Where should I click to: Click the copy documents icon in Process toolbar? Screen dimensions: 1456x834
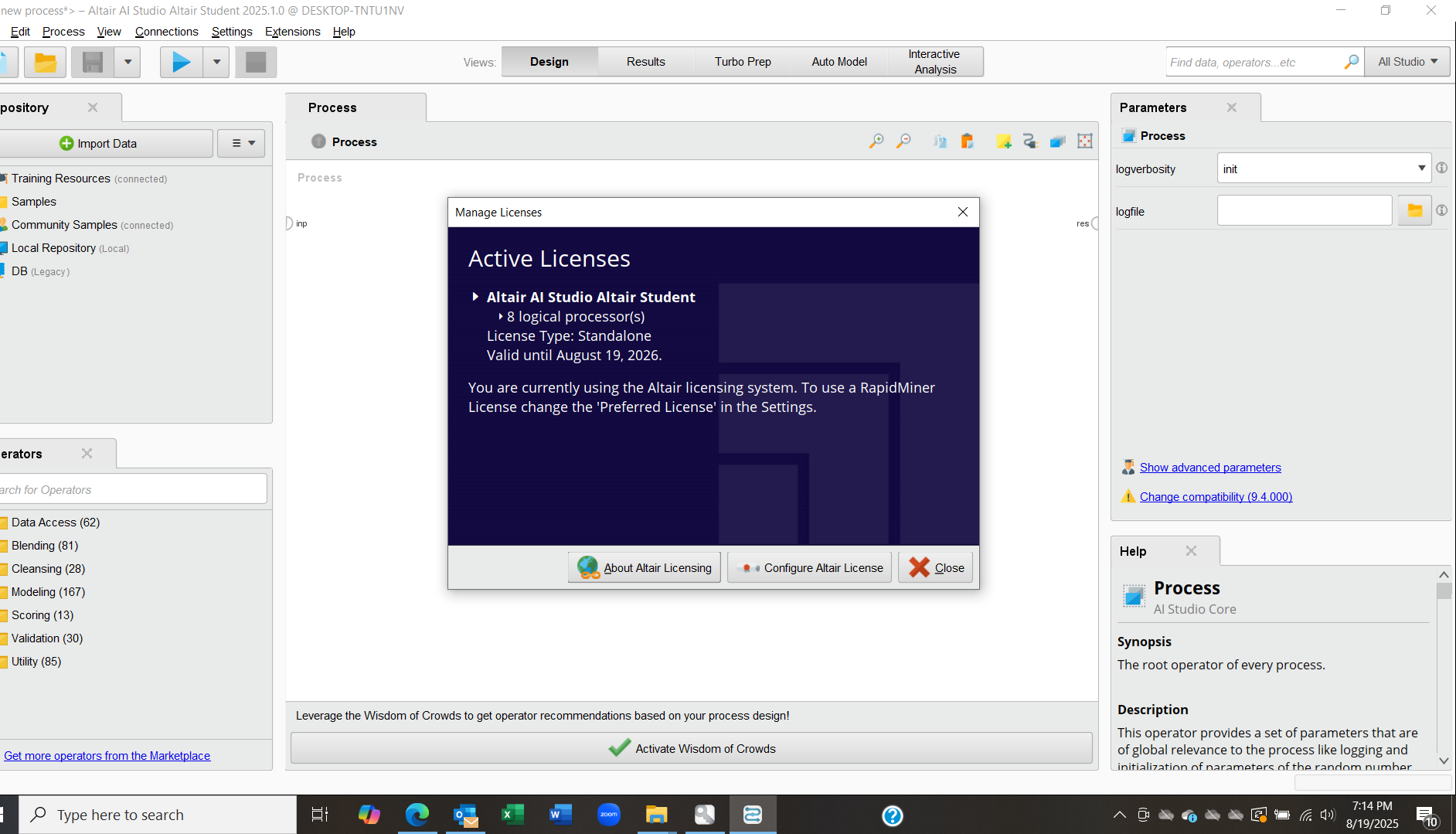click(940, 141)
